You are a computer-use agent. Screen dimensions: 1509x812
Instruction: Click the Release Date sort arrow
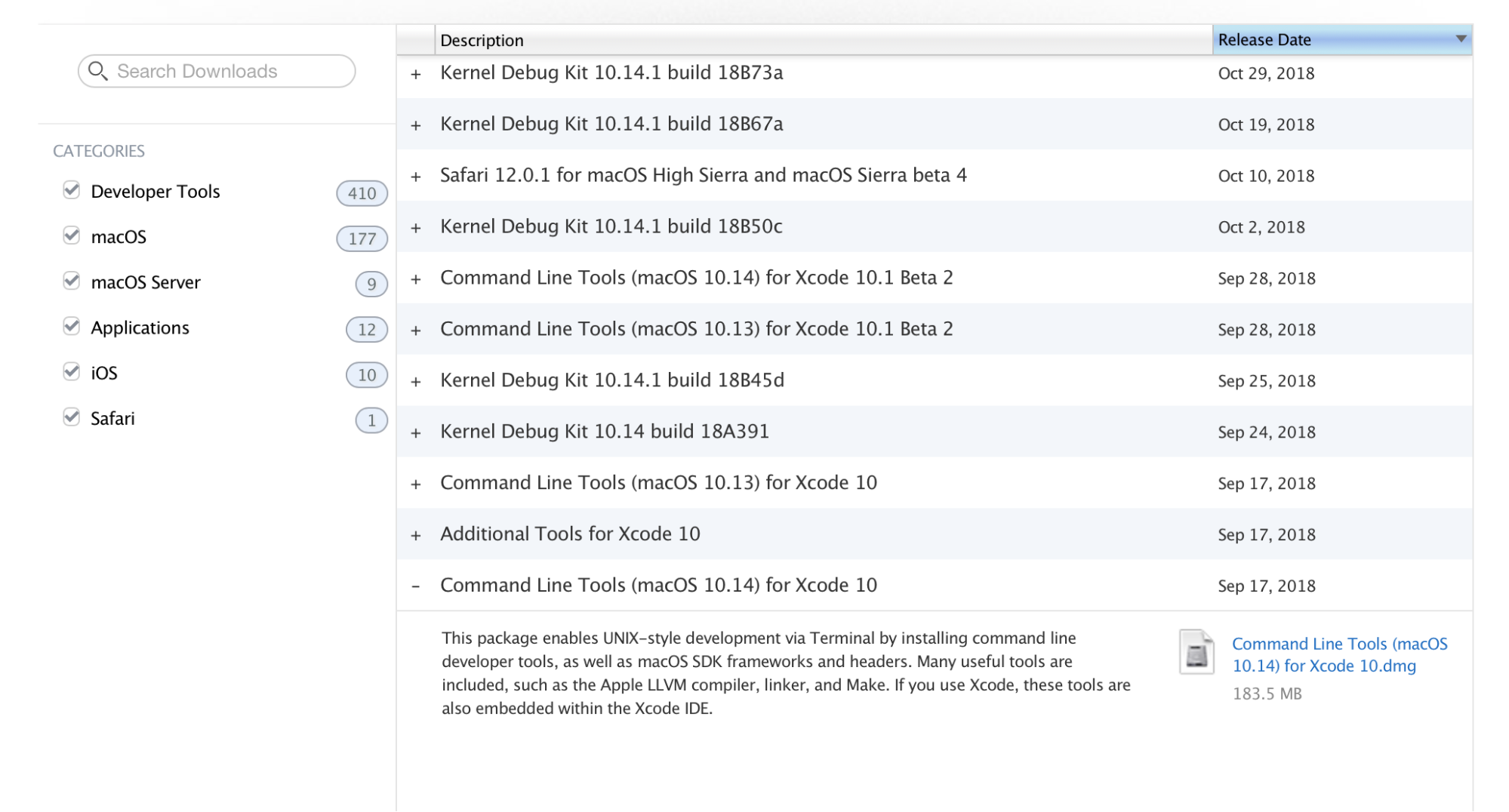[x=1461, y=38]
